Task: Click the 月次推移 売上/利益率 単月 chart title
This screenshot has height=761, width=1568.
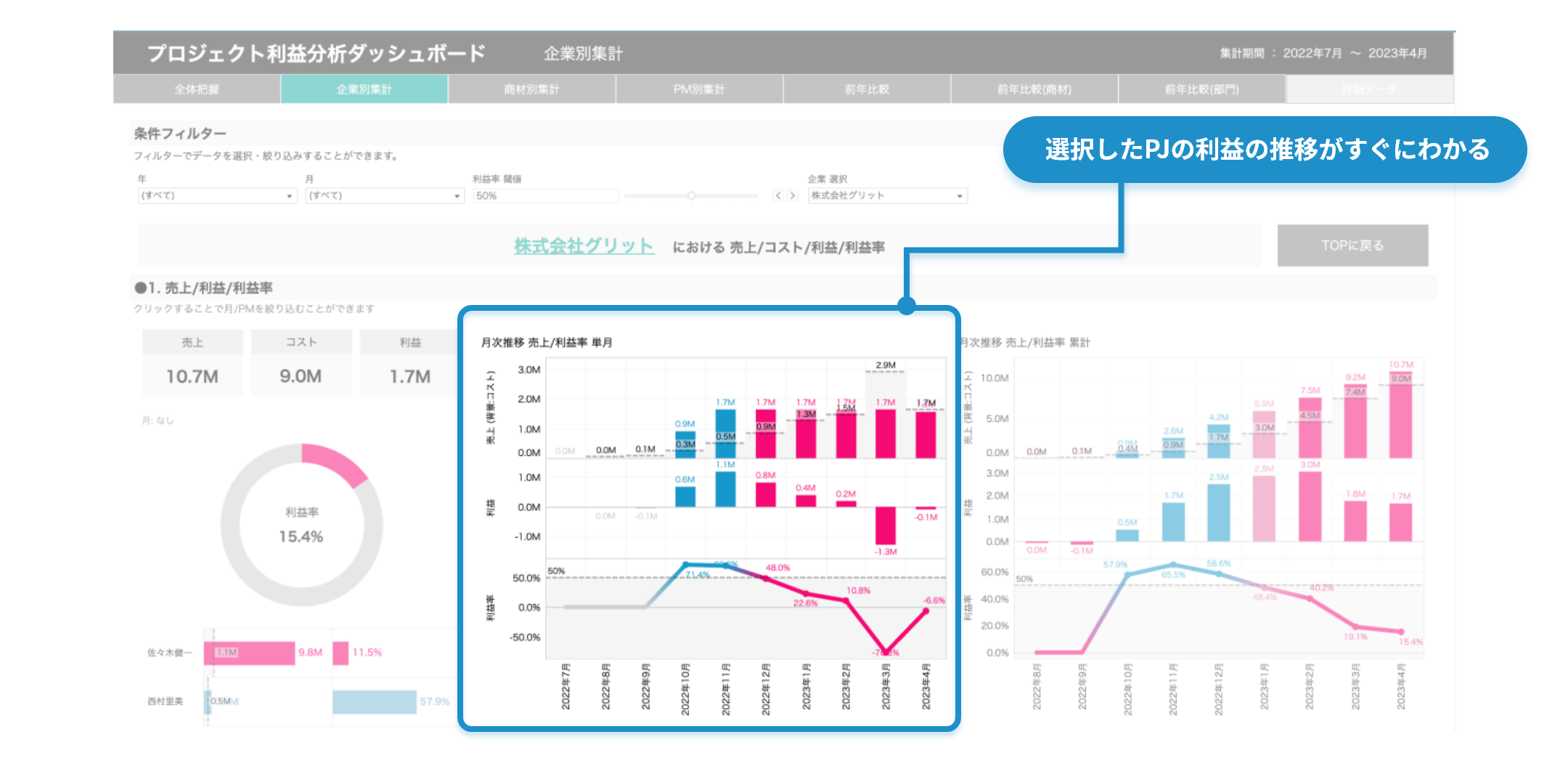Action: pos(547,343)
